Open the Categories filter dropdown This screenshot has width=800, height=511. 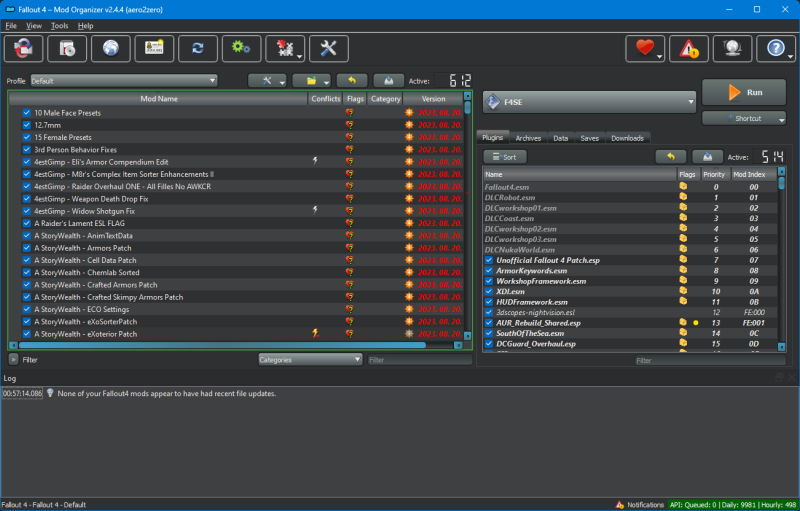(x=310, y=360)
